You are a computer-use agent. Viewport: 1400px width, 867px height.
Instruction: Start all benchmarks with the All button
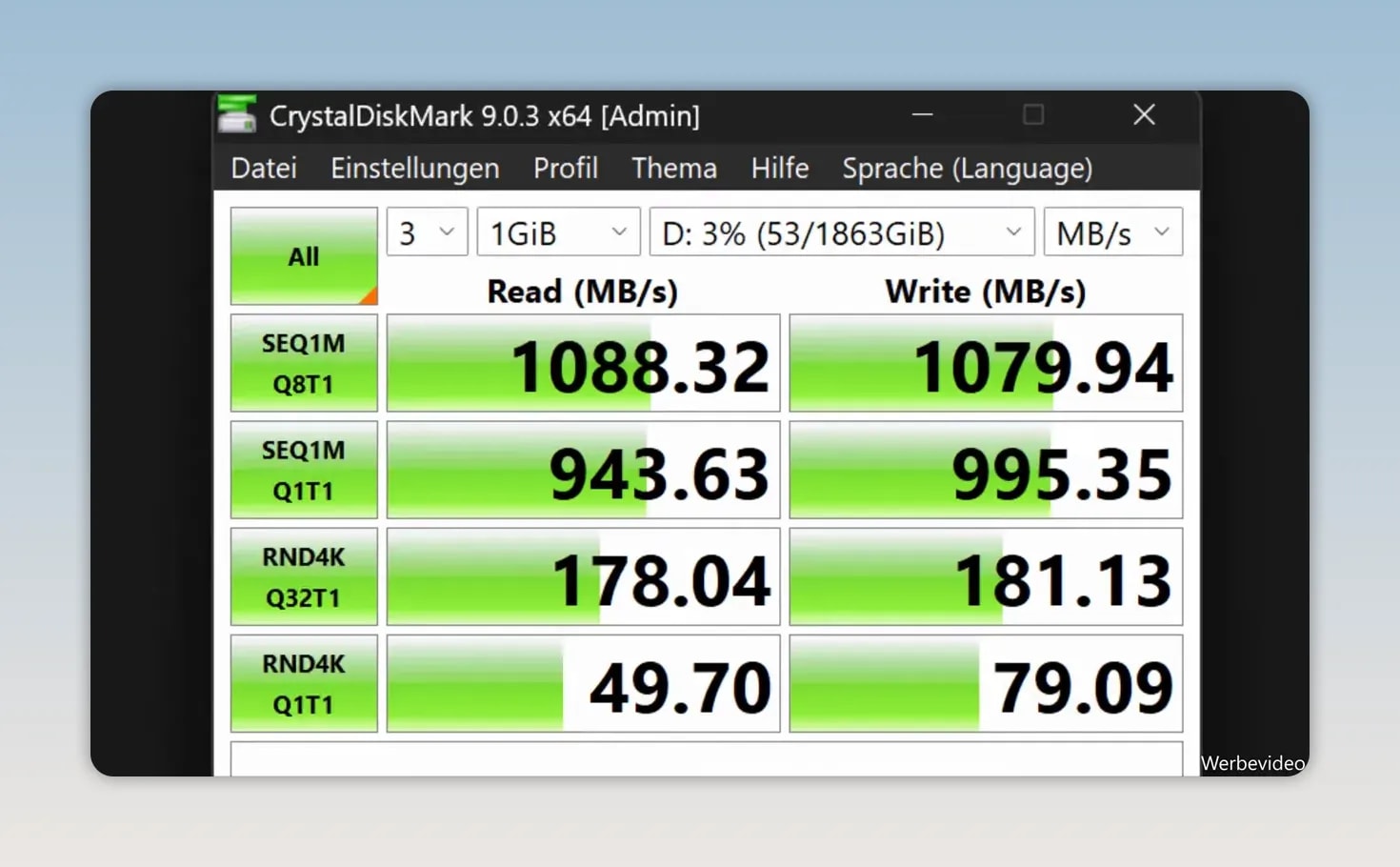[x=304, y=256]
